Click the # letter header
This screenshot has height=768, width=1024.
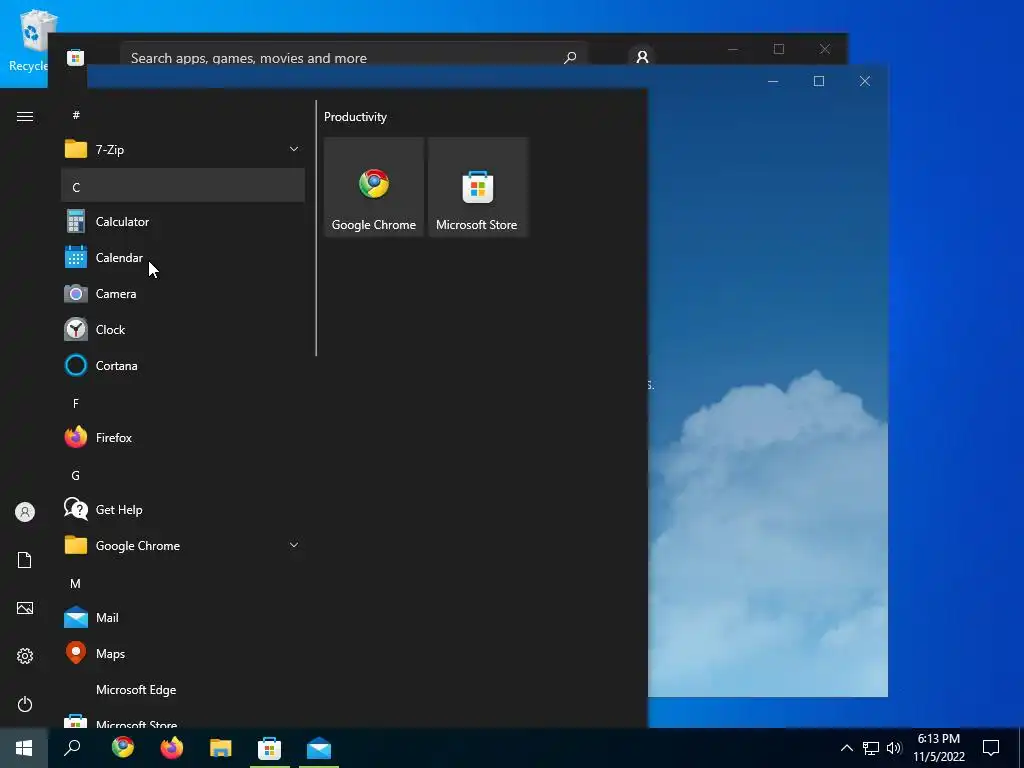[76, 115]
